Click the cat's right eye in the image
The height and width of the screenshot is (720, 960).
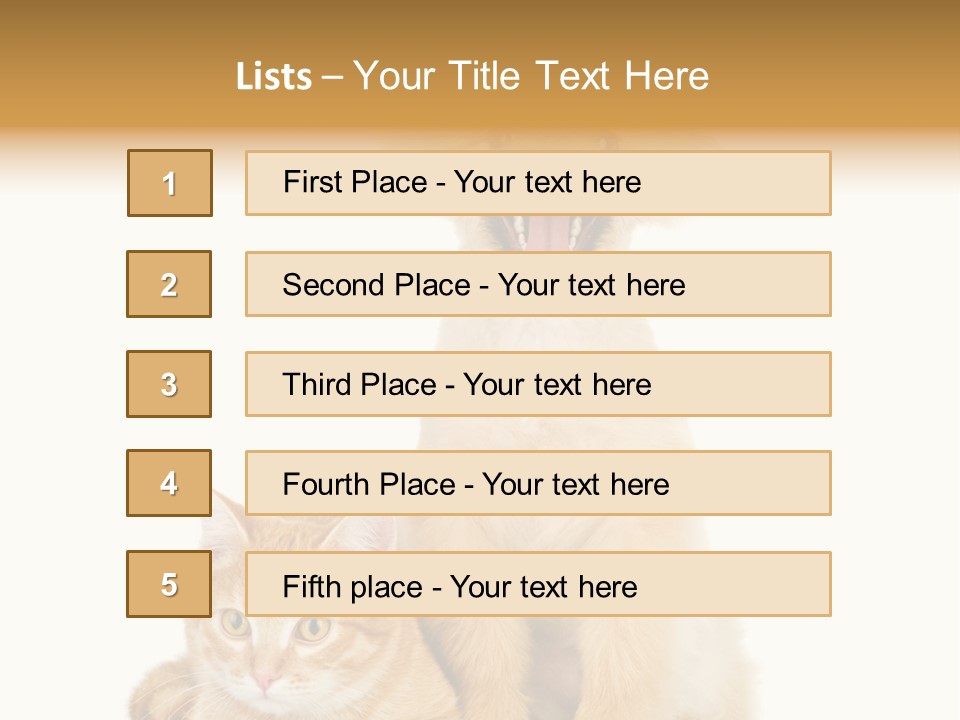coord(234,623)
